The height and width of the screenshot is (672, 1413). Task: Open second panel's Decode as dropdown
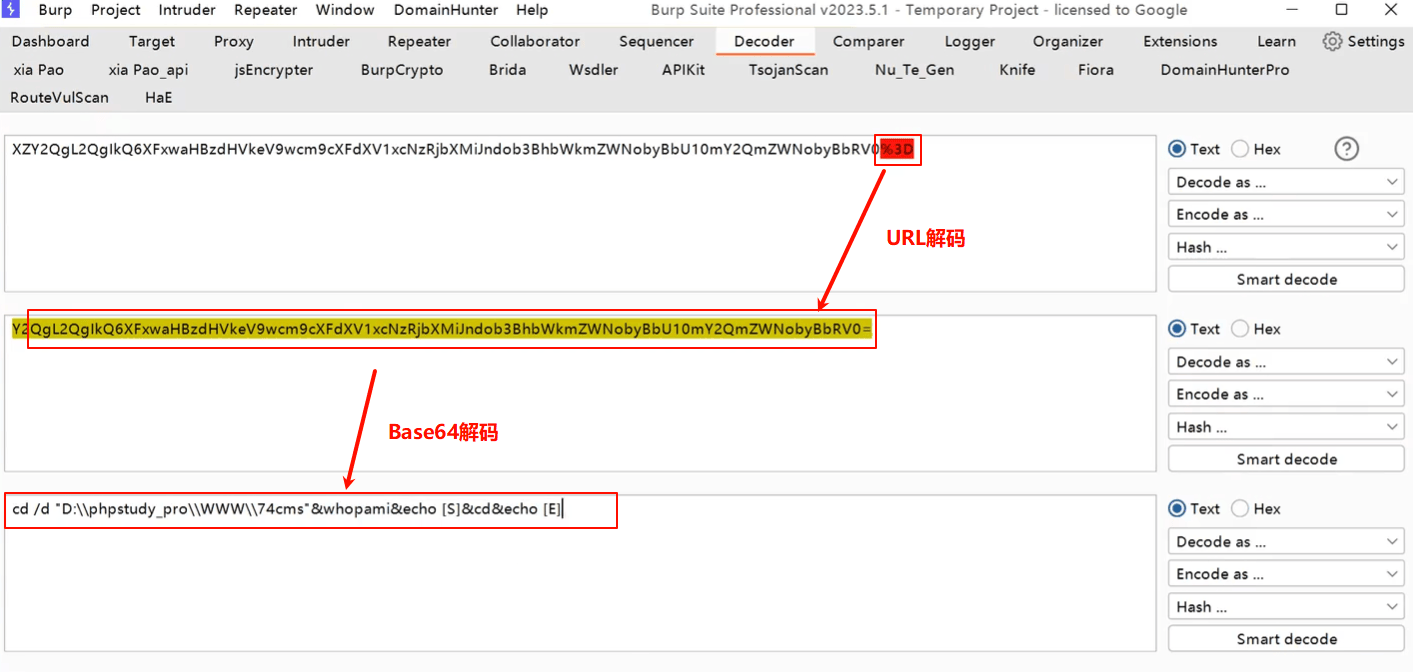tap(1286, 362)
